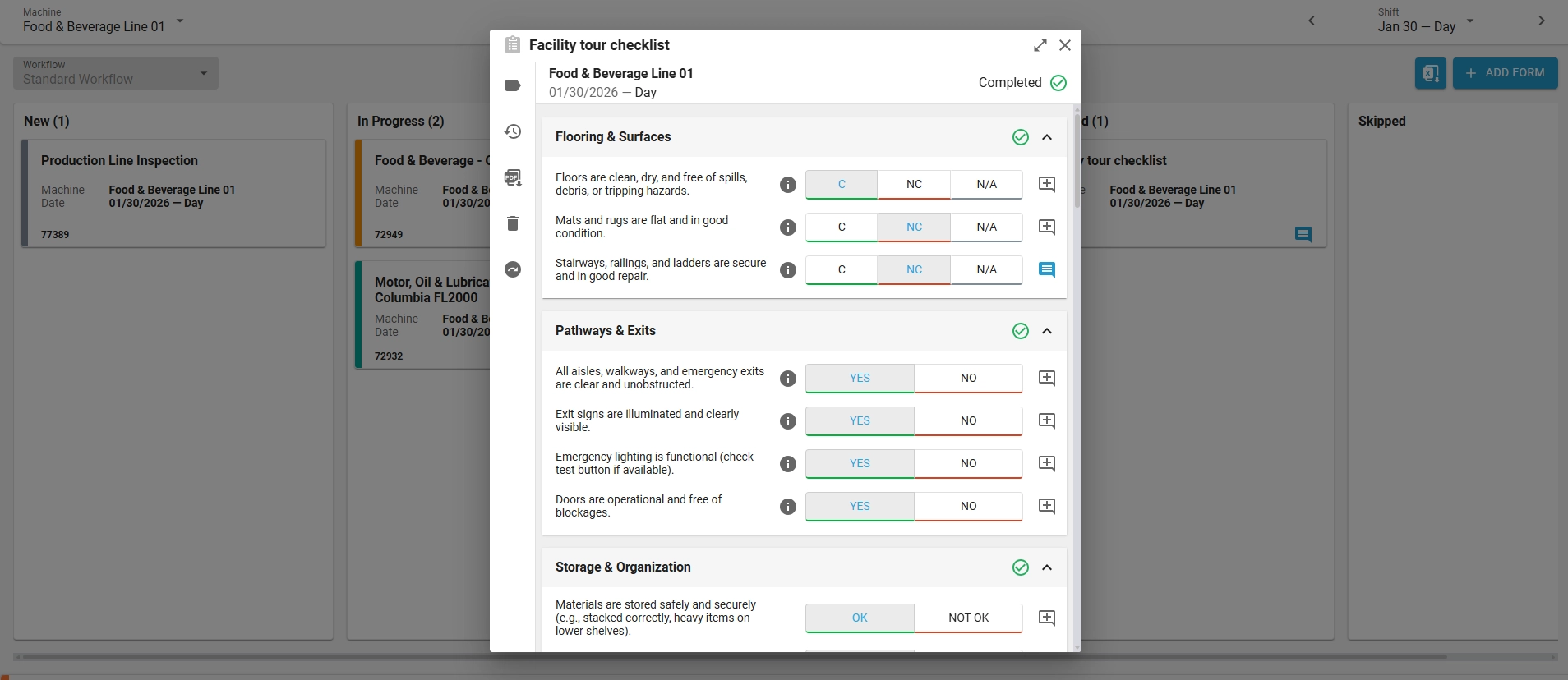Screen dimensions: 1568x680
Task: Mark floors item as NC
Action: click(x=914, y=185)
